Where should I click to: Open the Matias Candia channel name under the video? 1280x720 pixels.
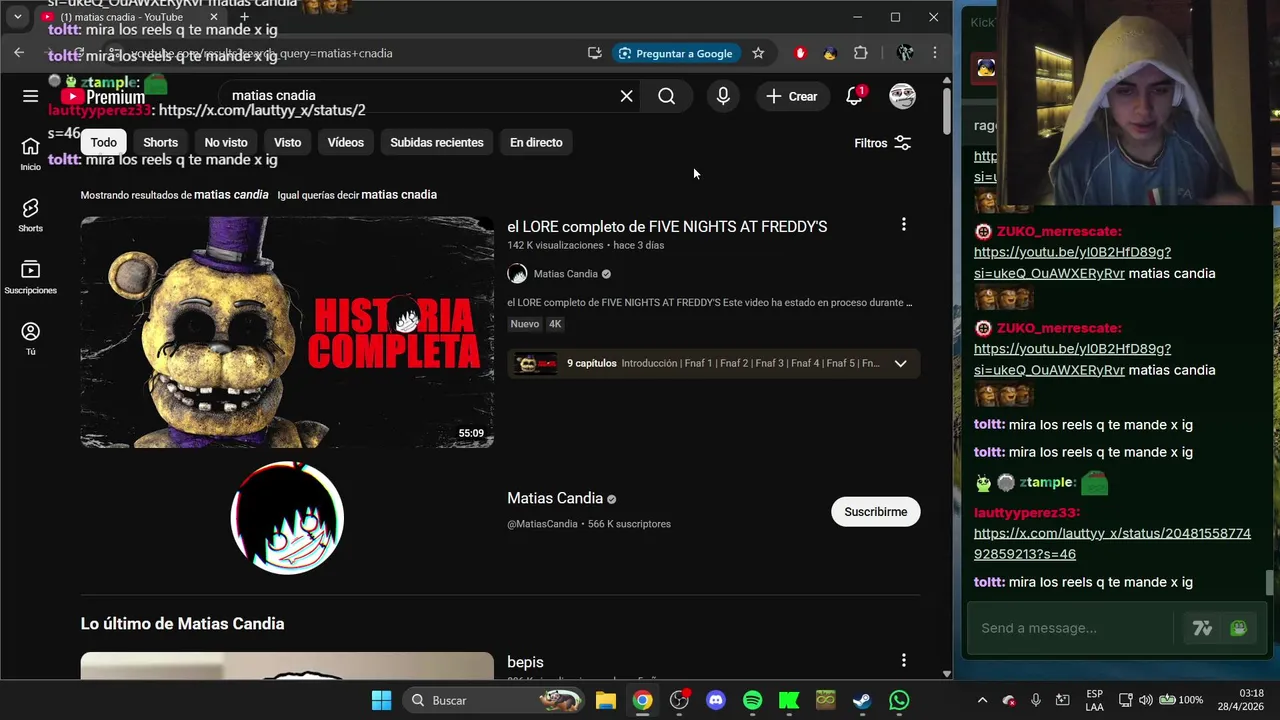point(565,274)
